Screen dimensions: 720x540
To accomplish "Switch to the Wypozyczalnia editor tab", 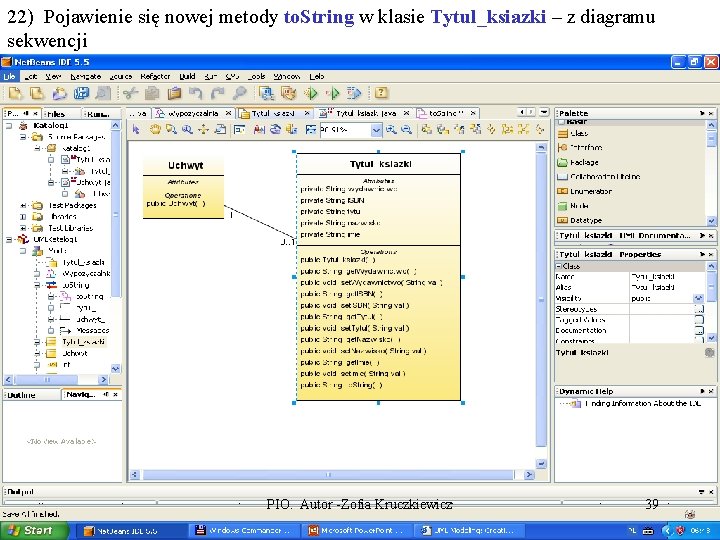I will (x=193, y=113).
